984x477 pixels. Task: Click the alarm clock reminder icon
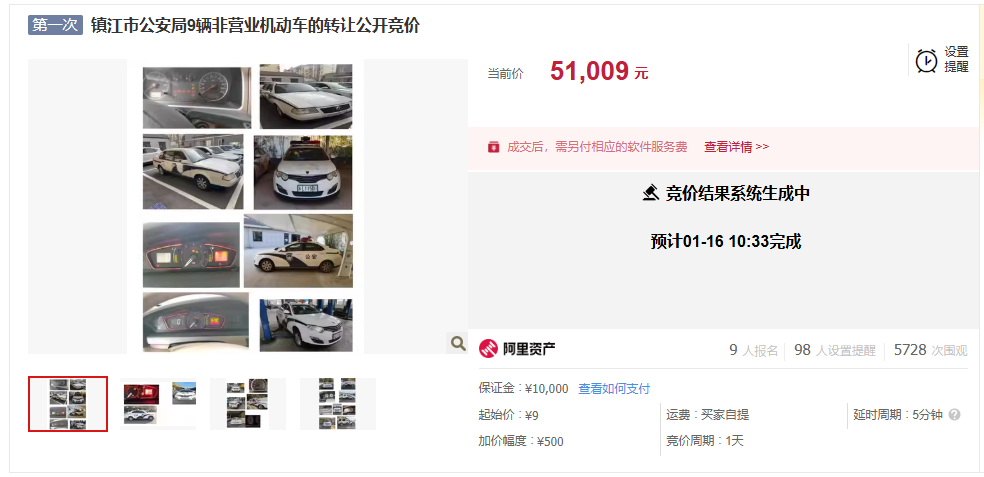click(x=926, y=60)
